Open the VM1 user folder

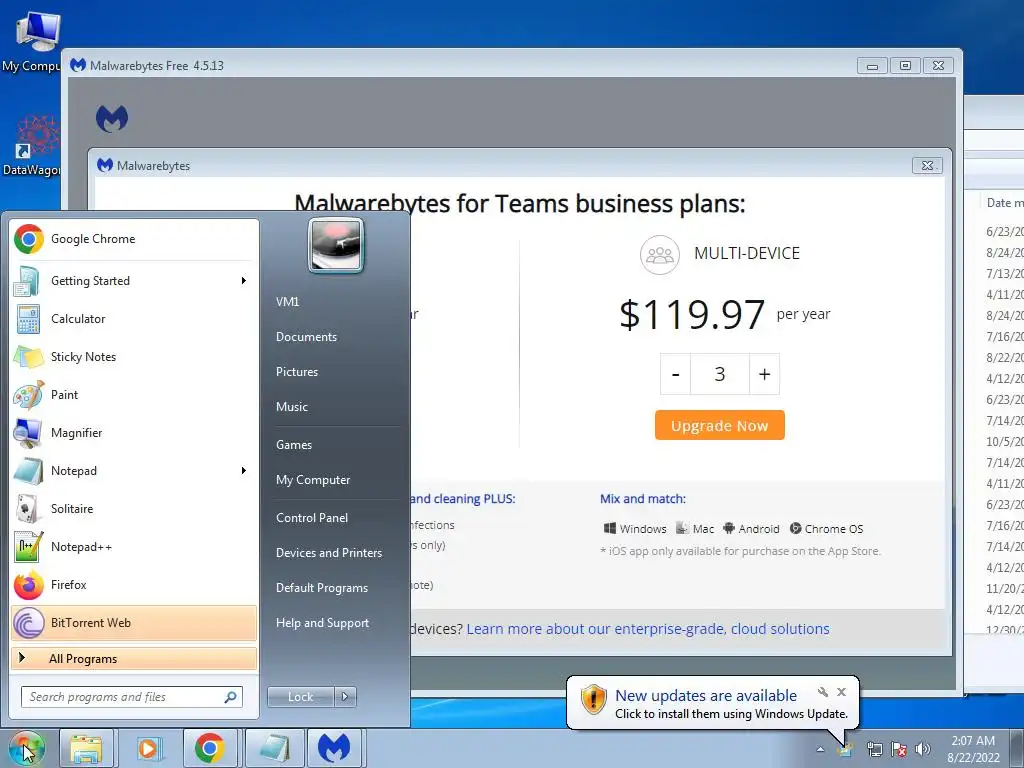(x=287, y=302)
